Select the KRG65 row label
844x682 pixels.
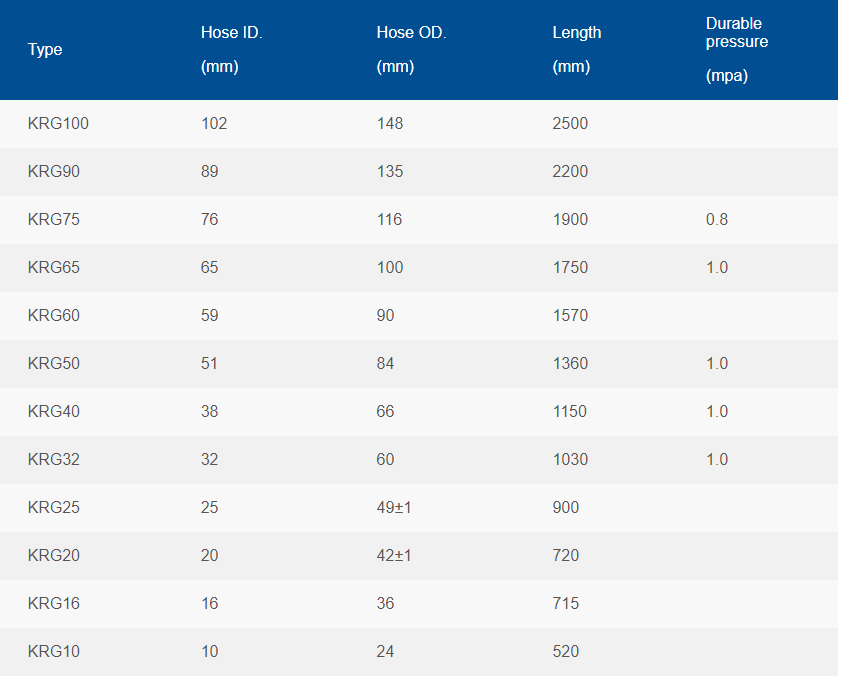click(x=54, y=268)
